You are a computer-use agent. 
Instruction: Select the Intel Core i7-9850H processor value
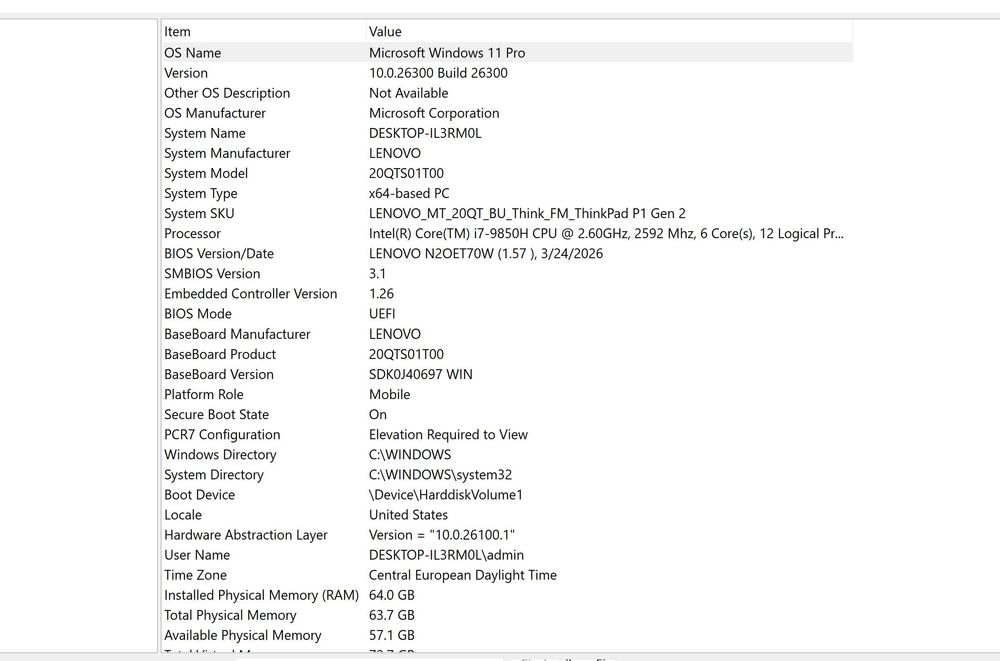(606, 234)
